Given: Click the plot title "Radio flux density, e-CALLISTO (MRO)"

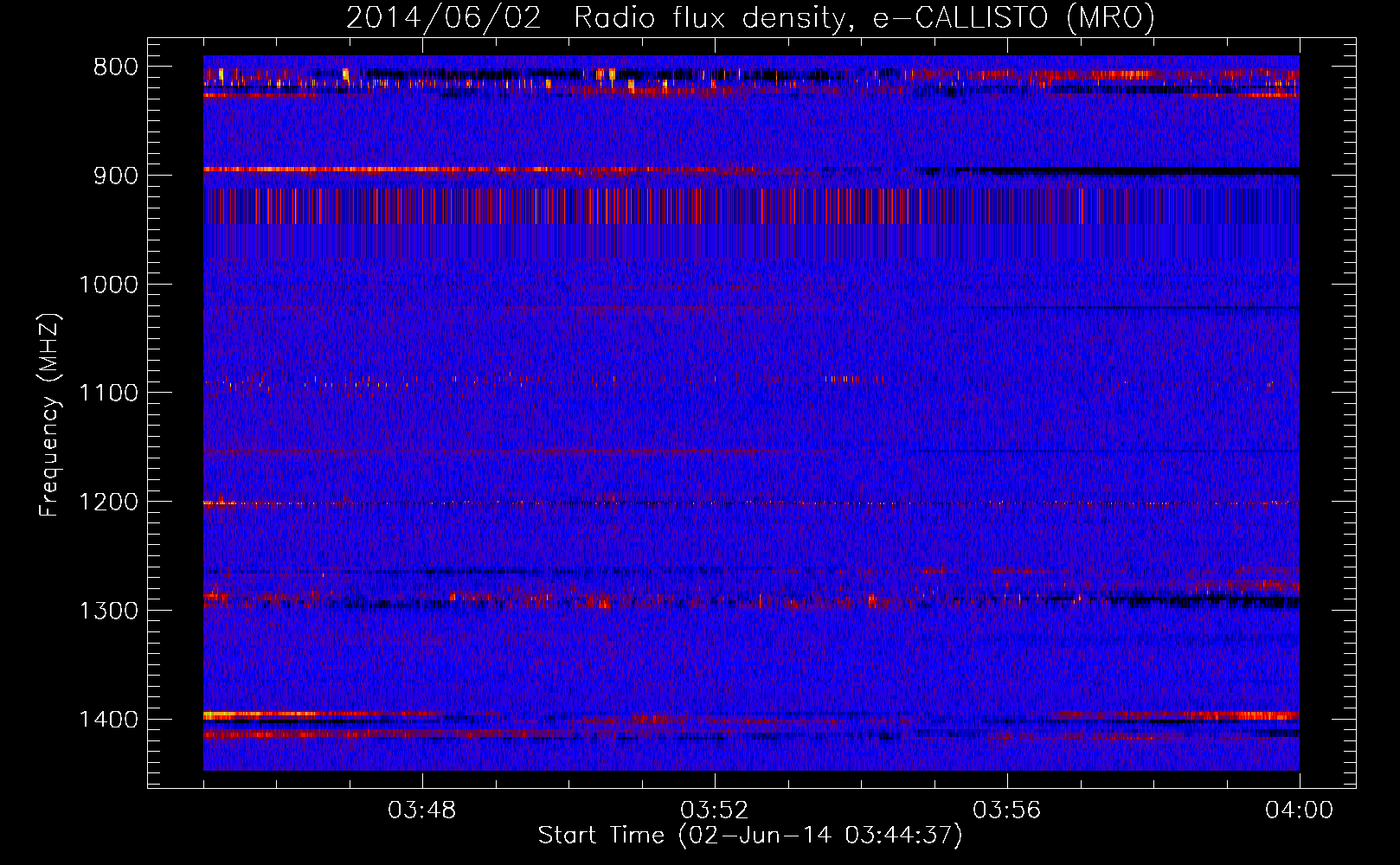Looking at the screenshot, I should tap(864, 17).
